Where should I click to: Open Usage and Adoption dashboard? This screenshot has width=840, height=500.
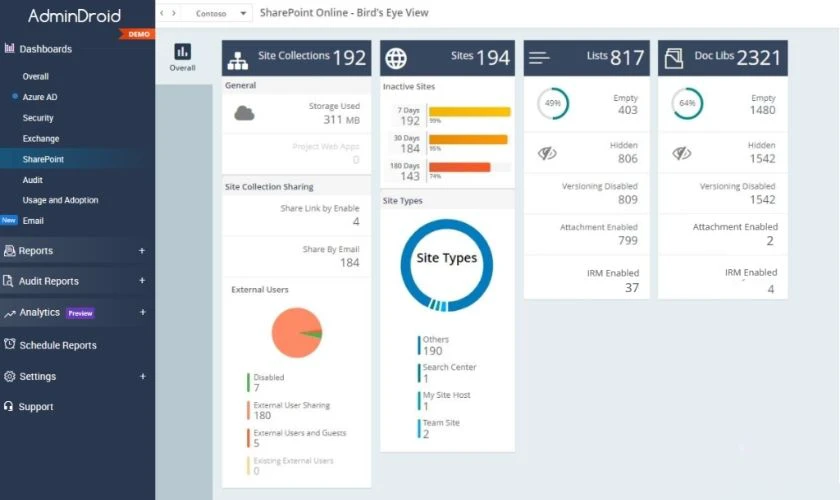pos(61,200)
